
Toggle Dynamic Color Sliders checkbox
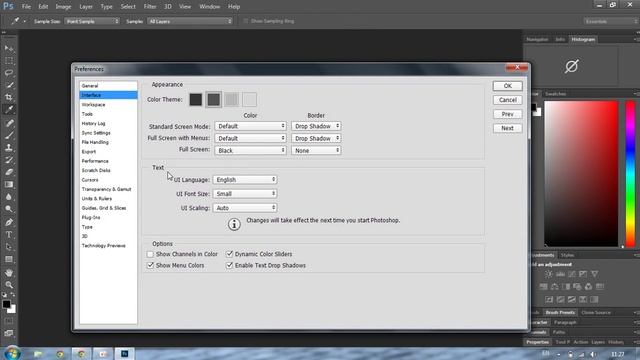(229, 254)
